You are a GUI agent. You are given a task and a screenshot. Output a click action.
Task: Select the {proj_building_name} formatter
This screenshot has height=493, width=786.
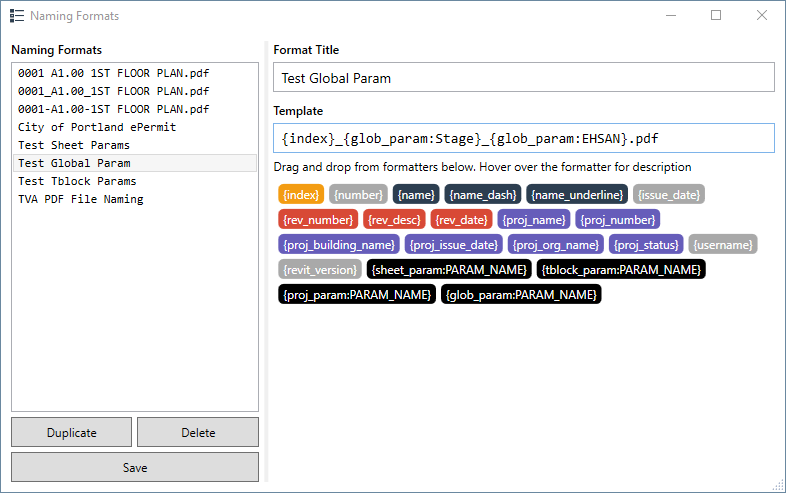[339, 245]
